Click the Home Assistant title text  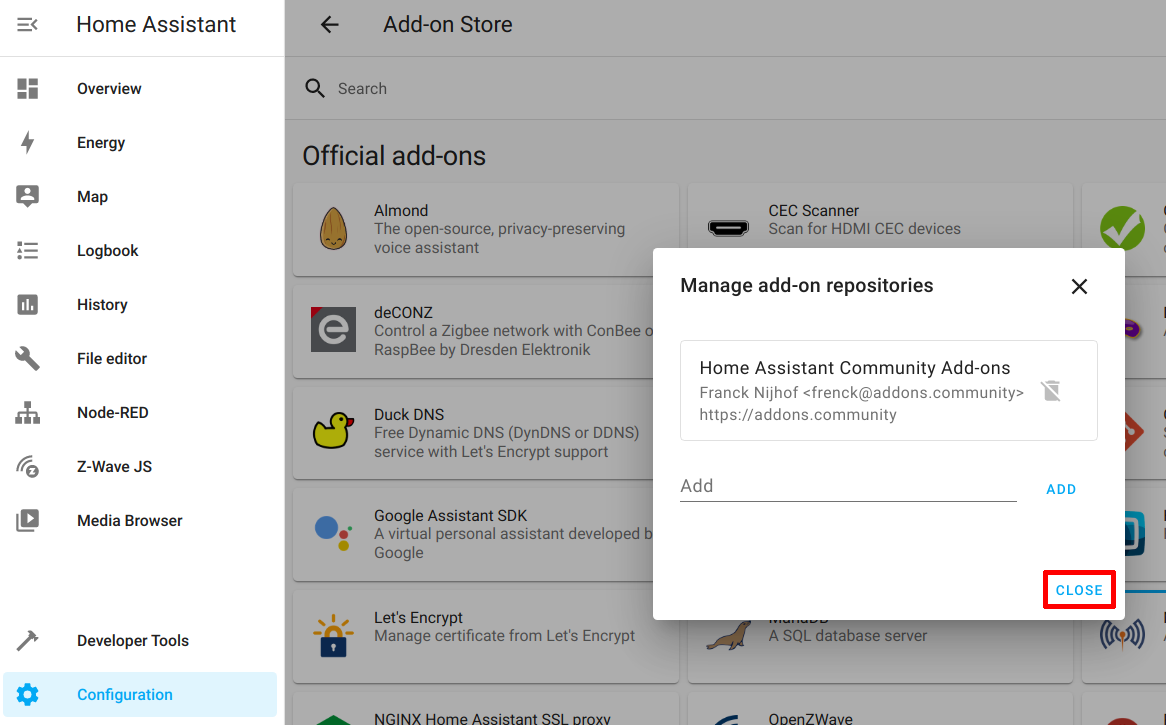pos(156,25)
